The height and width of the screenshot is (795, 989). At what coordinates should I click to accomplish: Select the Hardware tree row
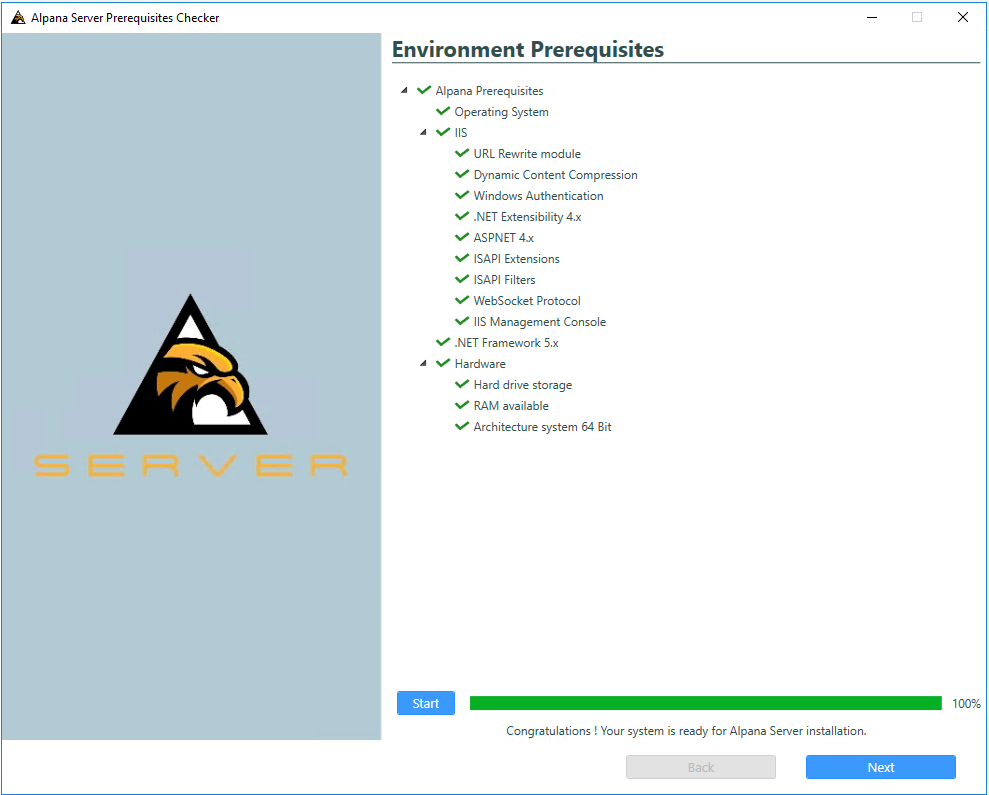point(471,363)
